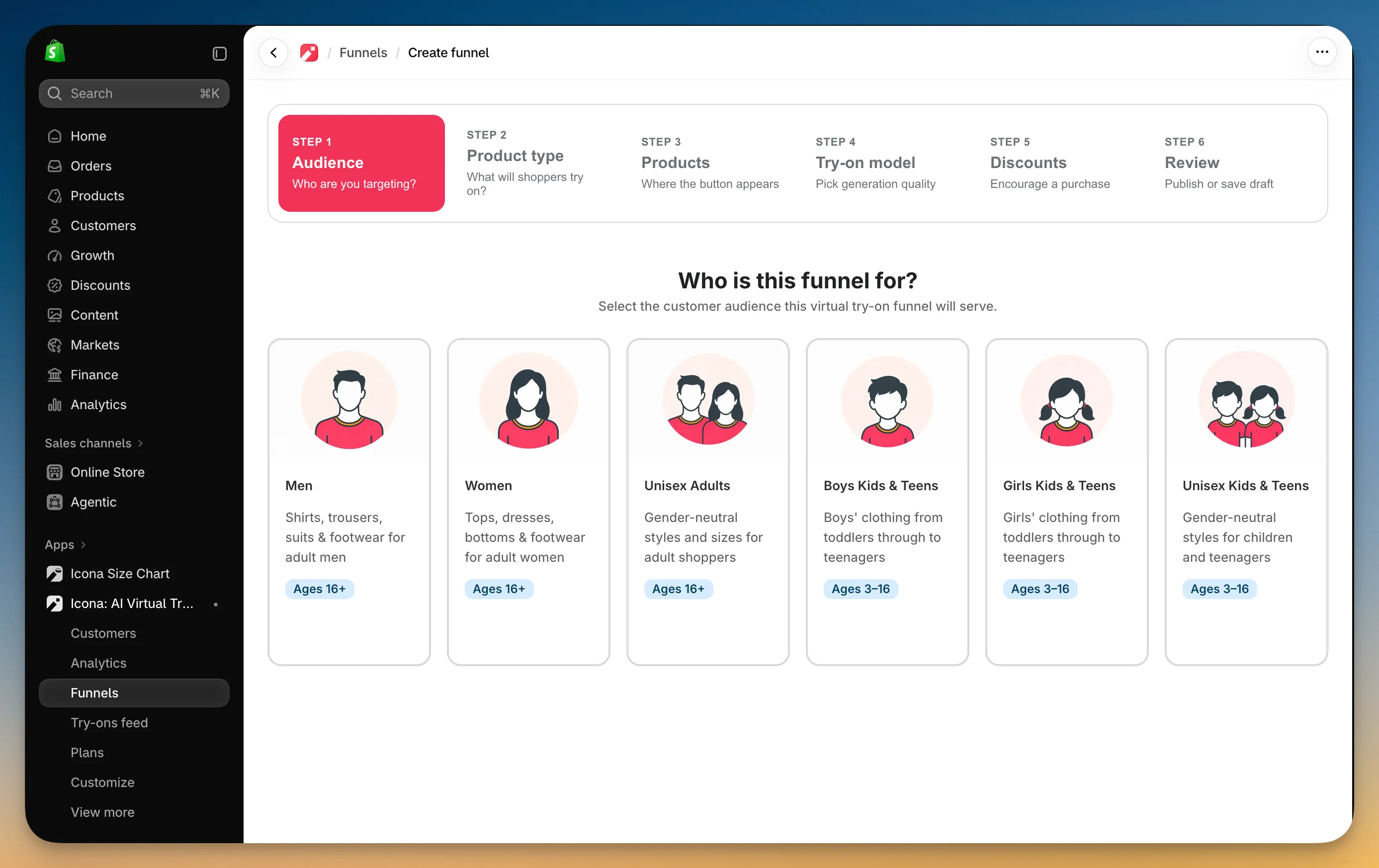Click the Content image icon
This screenshot has width=1379, height=868.
pyautogui.click(x=54, y=314)
